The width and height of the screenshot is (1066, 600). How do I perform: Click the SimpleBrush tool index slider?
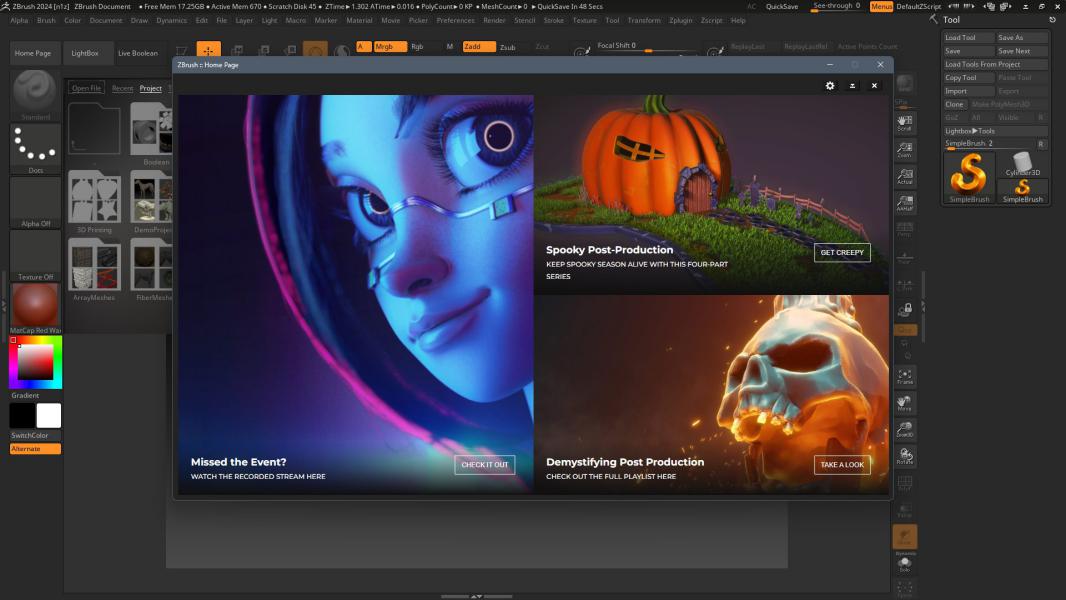pos(988,144)
